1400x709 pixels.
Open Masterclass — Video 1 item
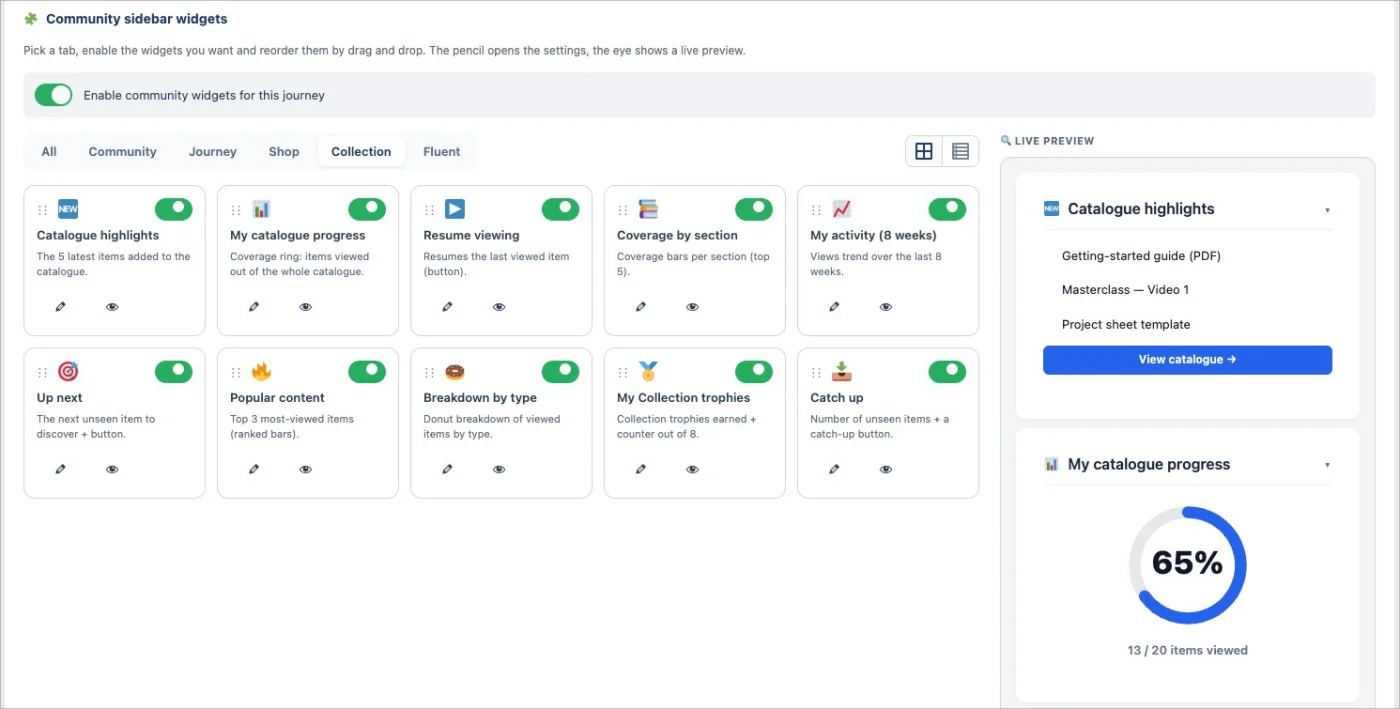(x=1125, y=290)
